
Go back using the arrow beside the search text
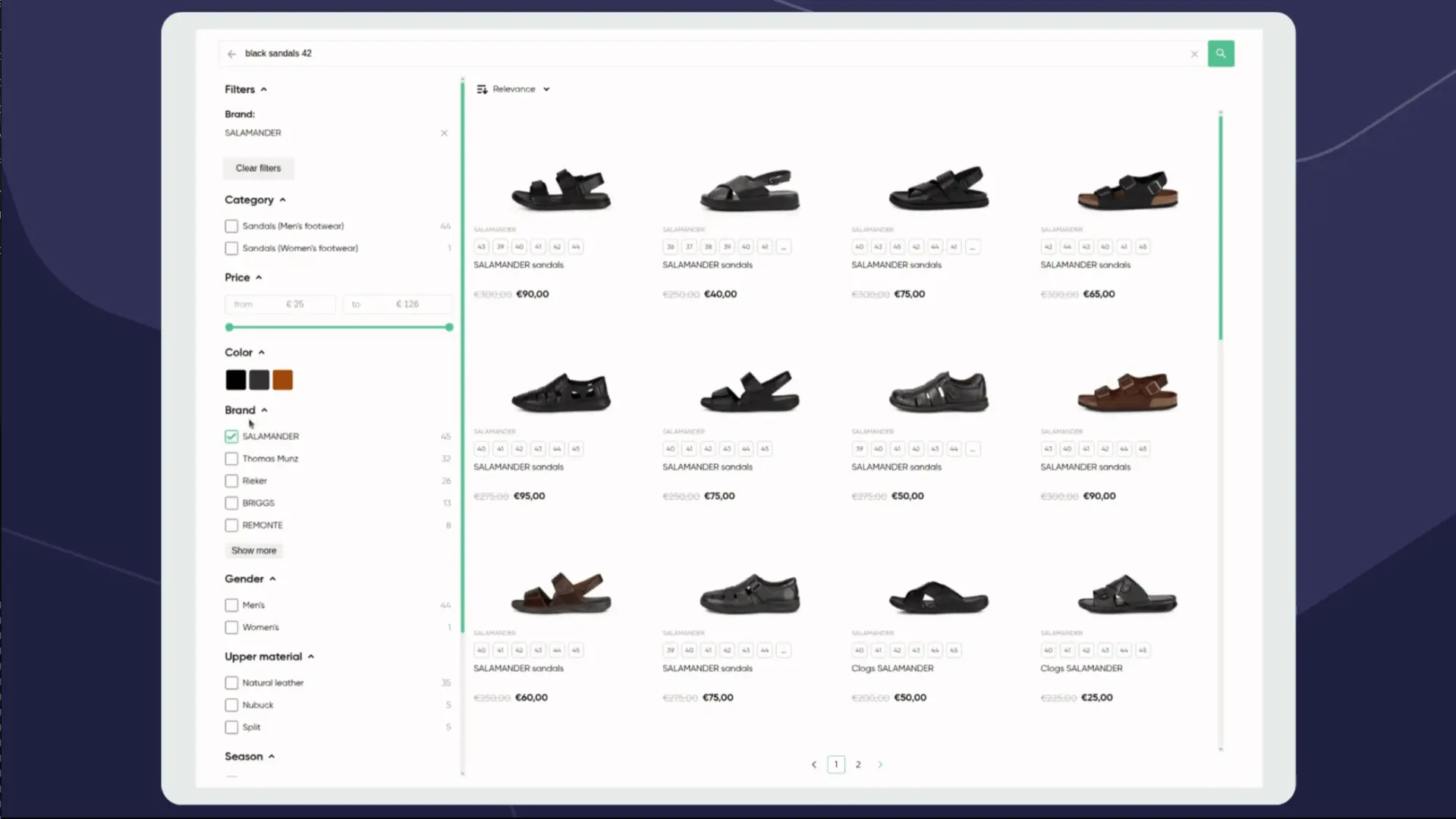pos(231,54)
